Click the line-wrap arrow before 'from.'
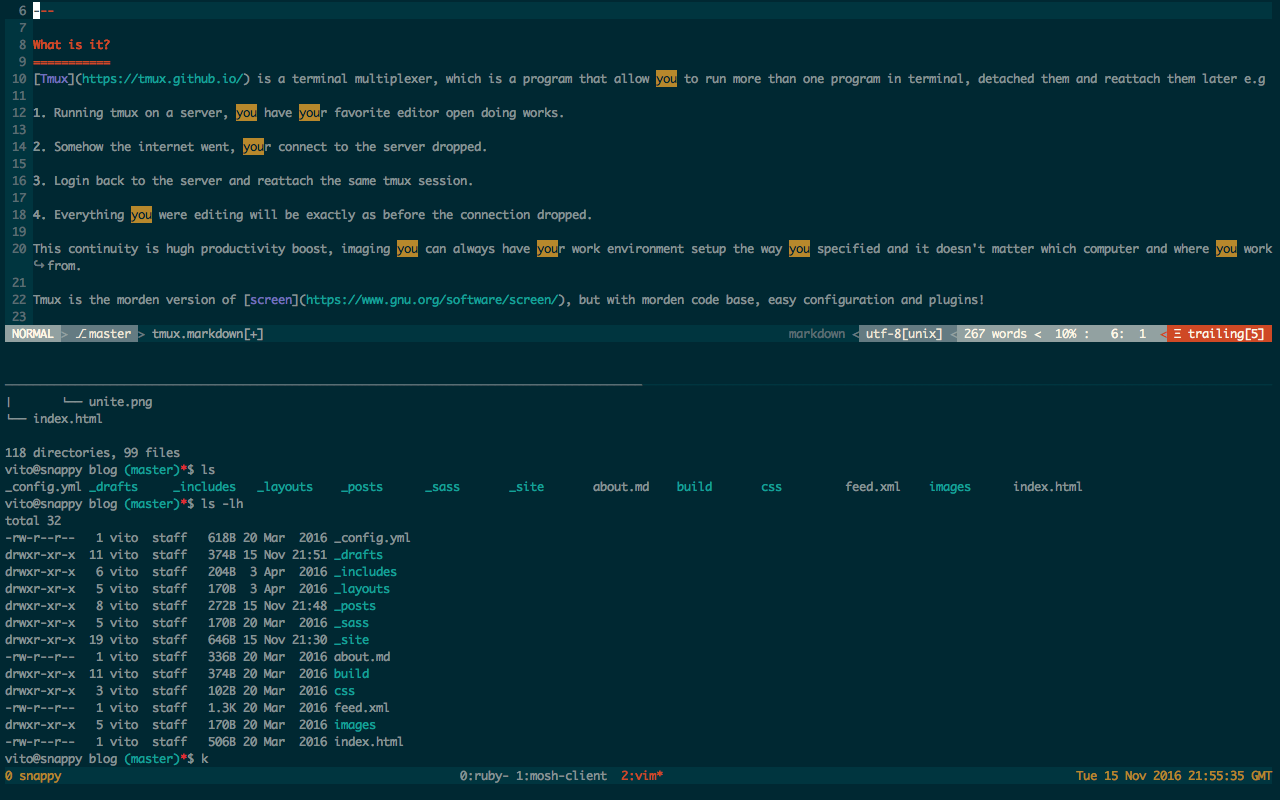The height and width of the screenshot is (800, 1280). point(39,266)
